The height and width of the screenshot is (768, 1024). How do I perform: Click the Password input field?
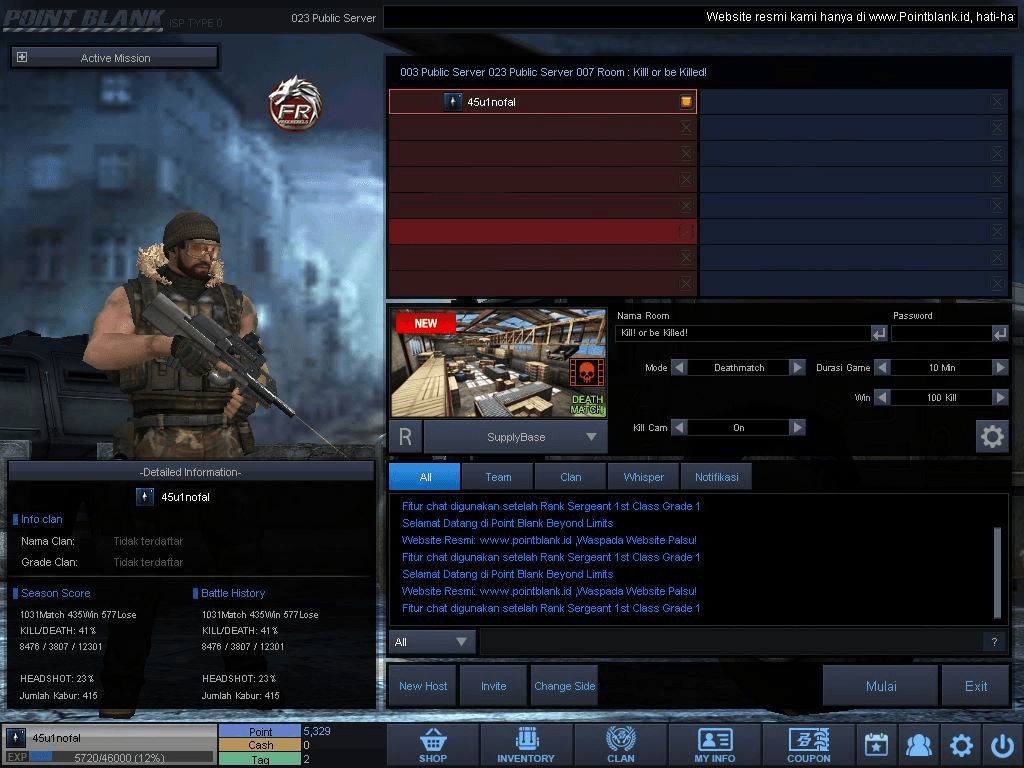(x=942, y=333)
